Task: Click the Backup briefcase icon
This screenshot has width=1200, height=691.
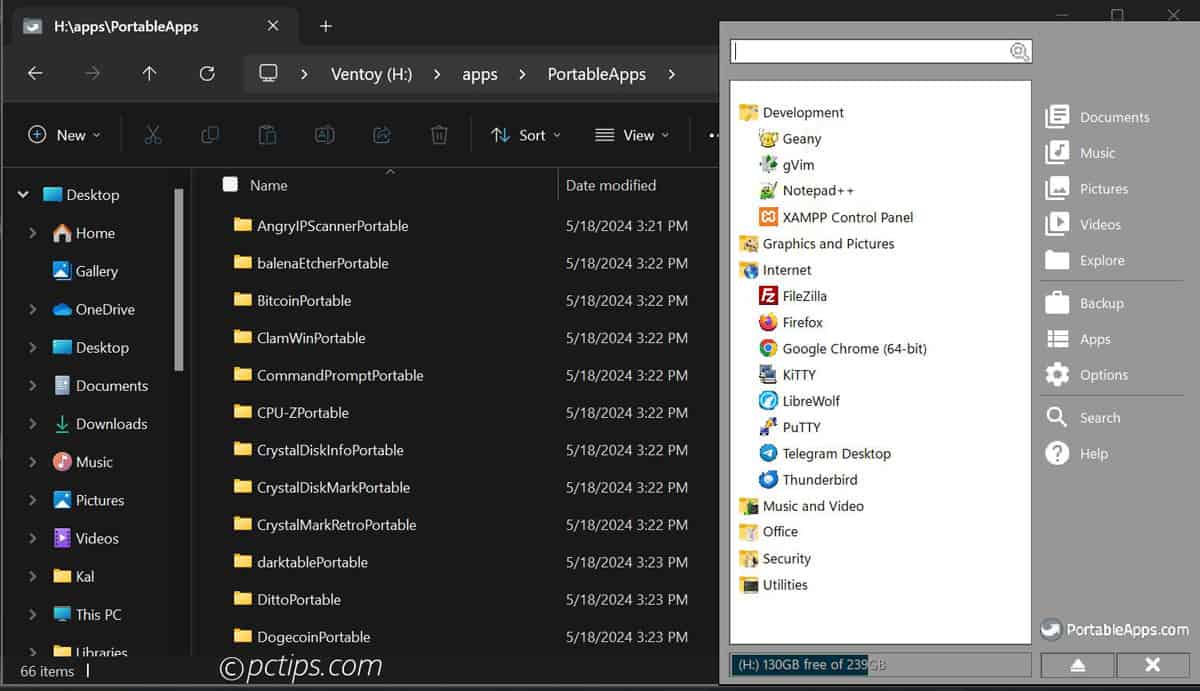Action: click(x=1058, y=303)
